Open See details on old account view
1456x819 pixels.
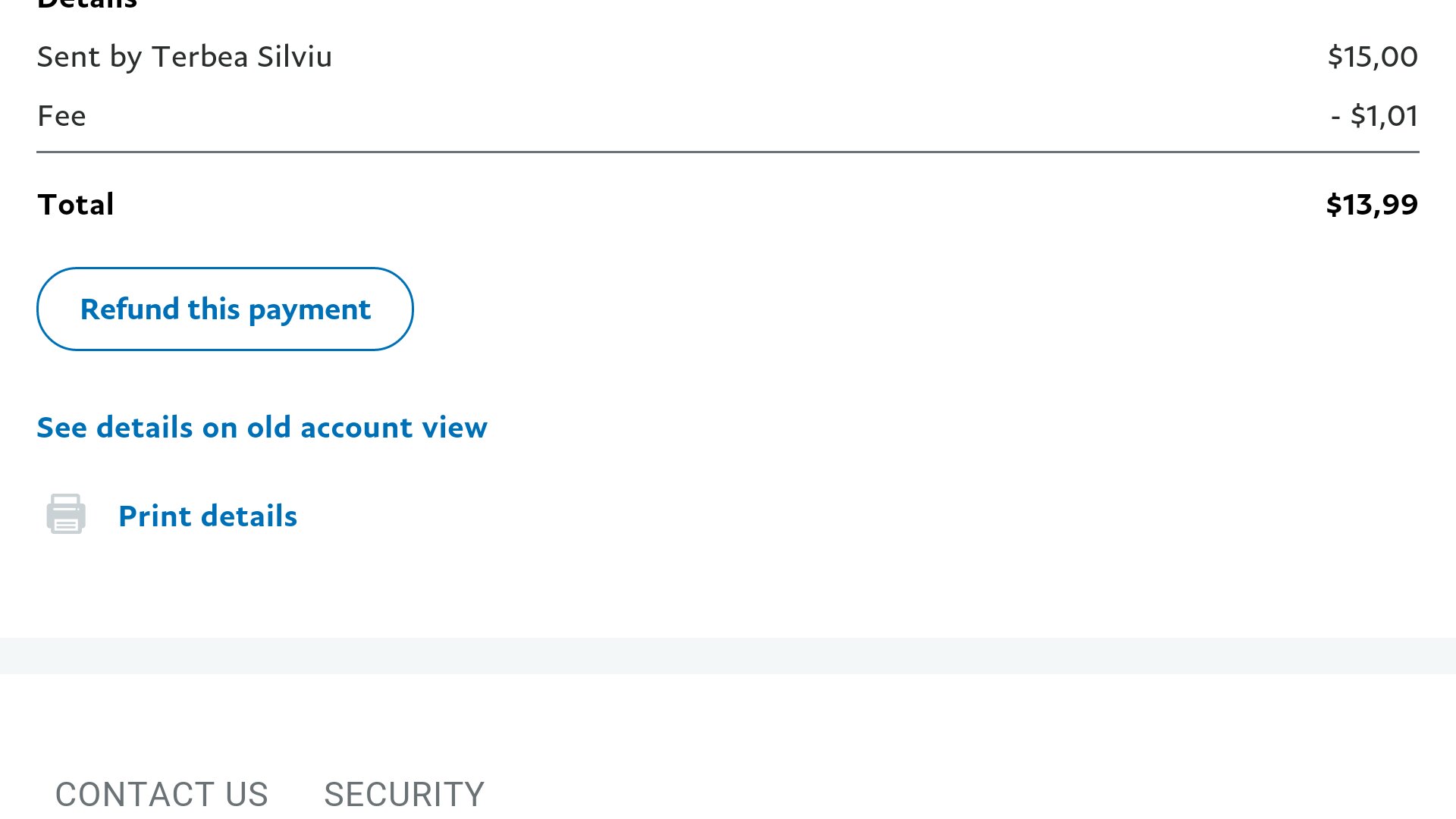click(262, 428)
